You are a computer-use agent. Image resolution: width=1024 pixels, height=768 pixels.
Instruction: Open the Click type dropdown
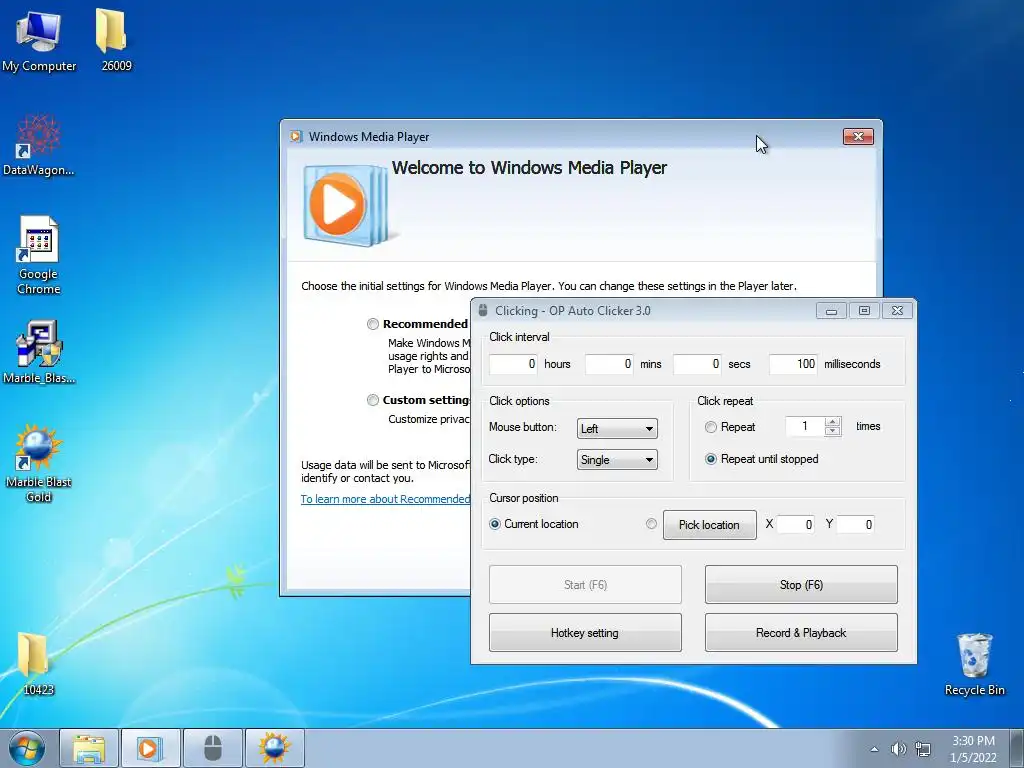point(617,460)
